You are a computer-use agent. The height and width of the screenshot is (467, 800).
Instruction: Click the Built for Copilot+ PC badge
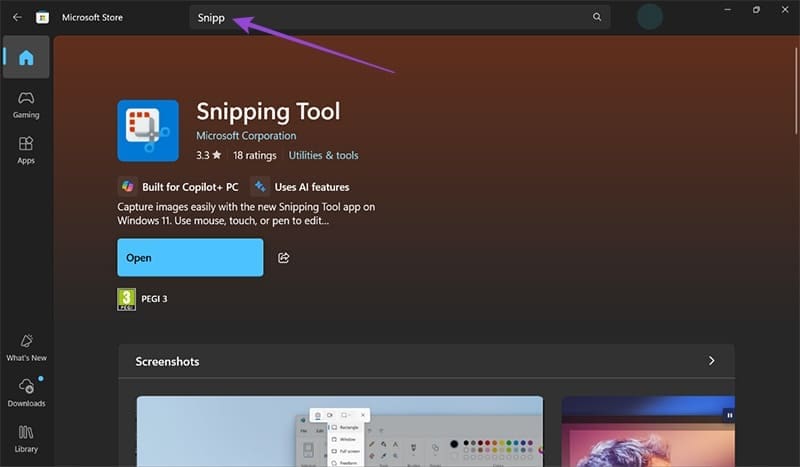178,187
